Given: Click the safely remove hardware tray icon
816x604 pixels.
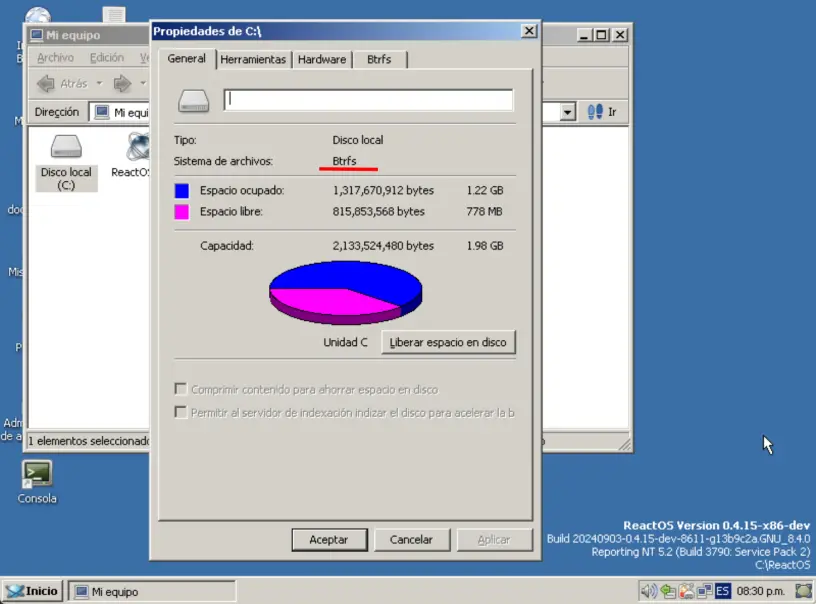Looking at the screenshot, I should [x=668, y=591].
